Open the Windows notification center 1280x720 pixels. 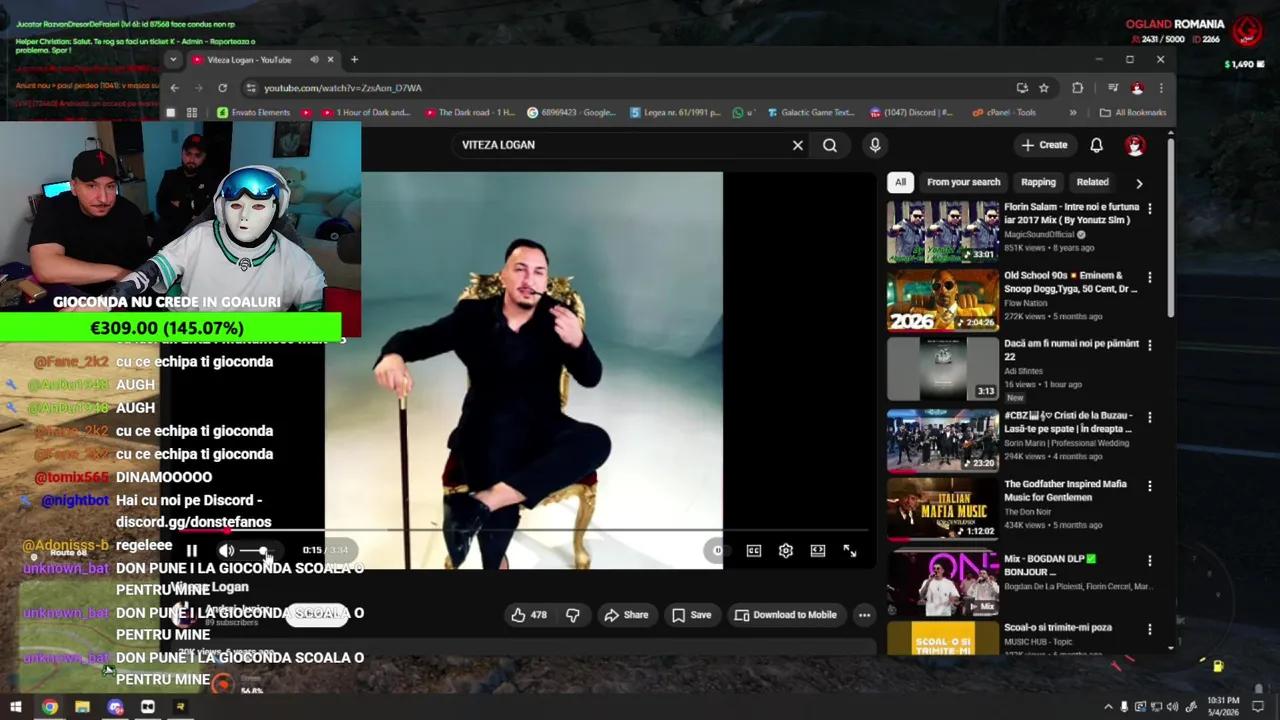click(1259, 706)
